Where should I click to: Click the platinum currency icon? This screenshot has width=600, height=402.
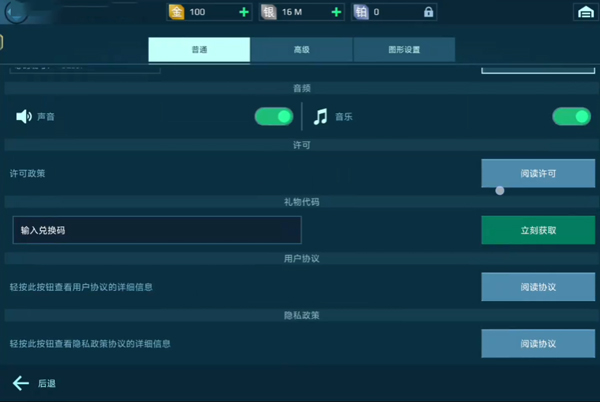click(361, 12)
